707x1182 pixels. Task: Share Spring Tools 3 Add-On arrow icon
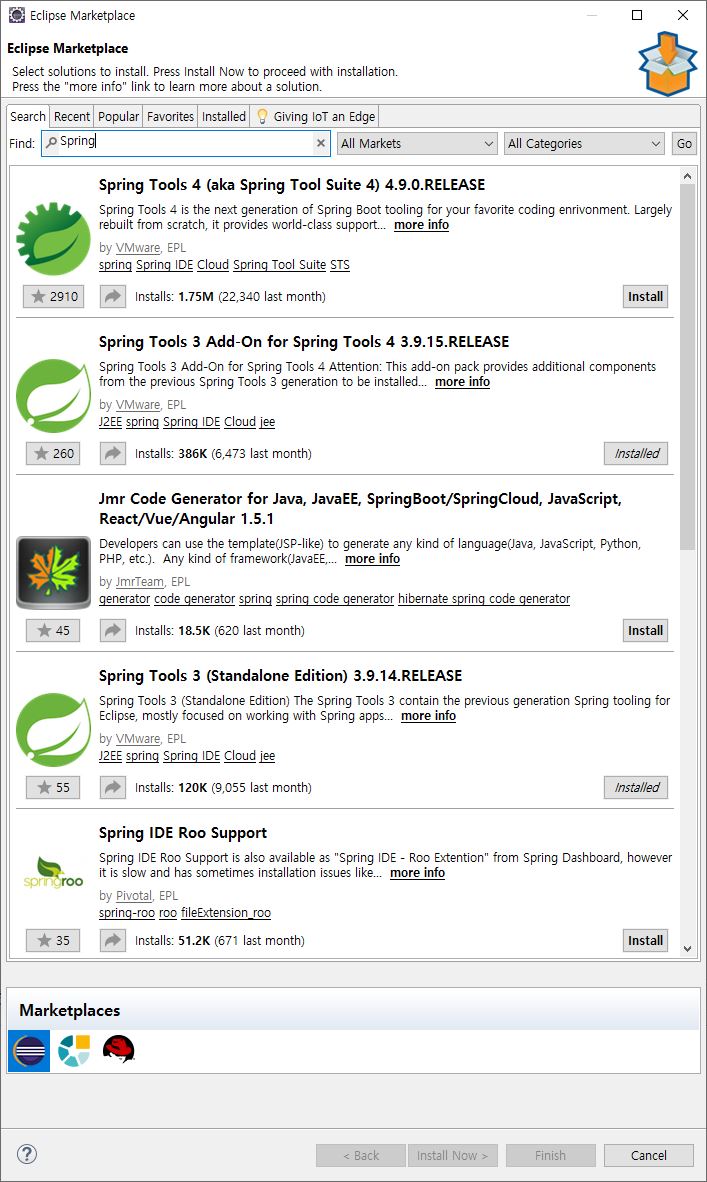(x=112, y=453)
